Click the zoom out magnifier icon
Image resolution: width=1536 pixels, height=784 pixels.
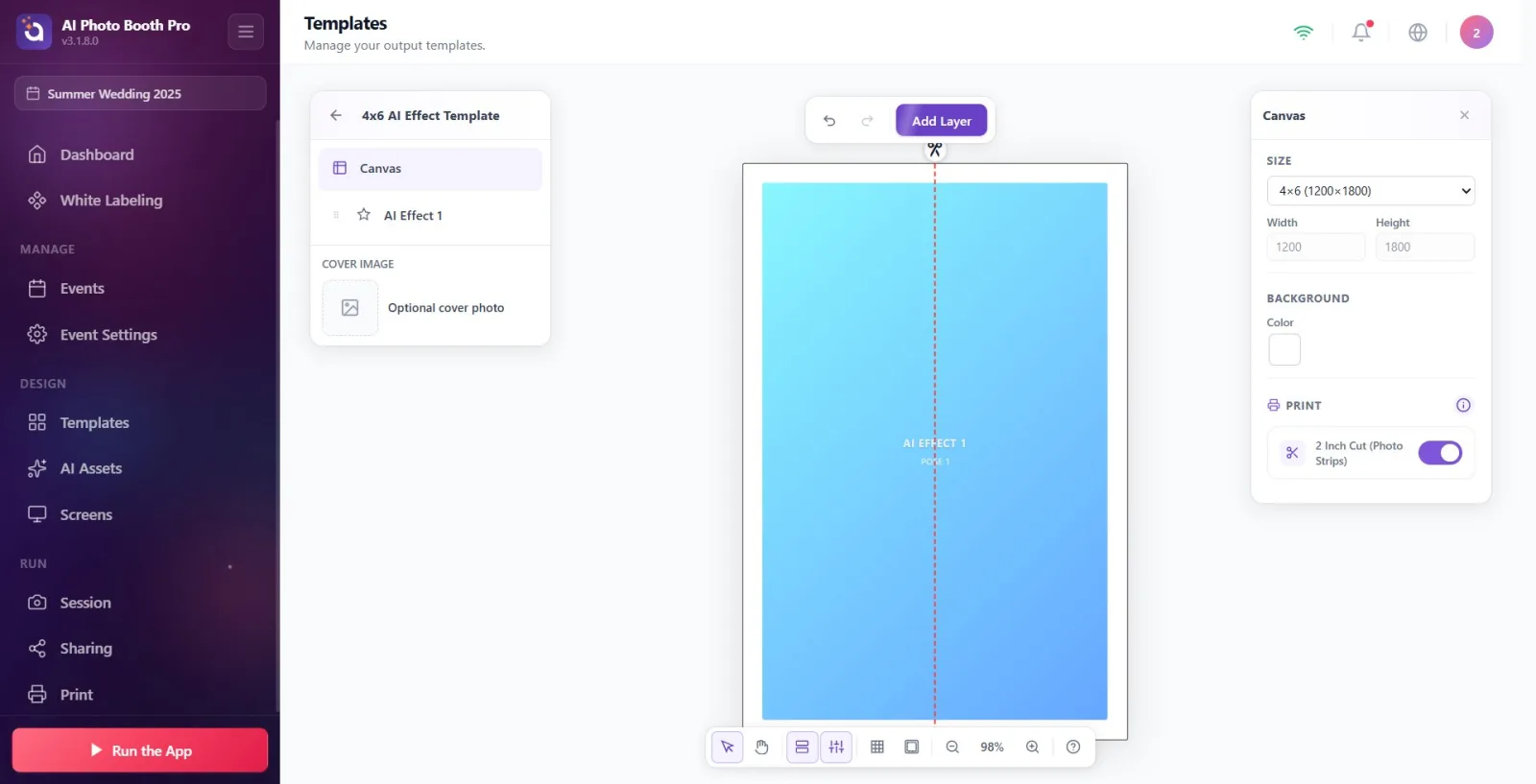click(x=952, y=747)
